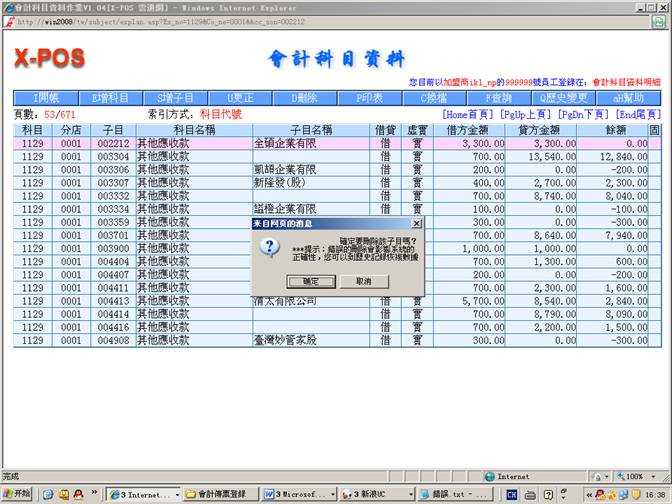Open the F查詢 search function
Viewport: 672px width, 504px height.
tap(499, 98)
